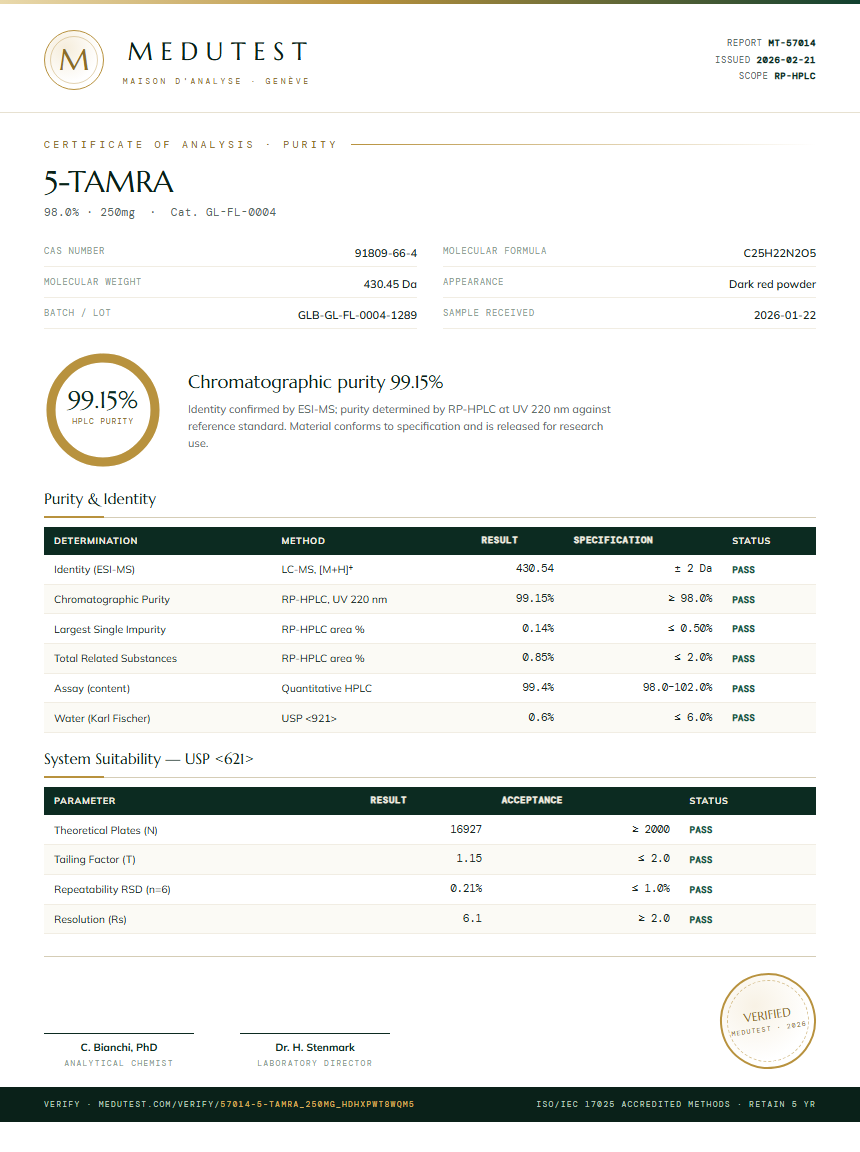Image resolution: width=860 pixels, height=1152 pixels.
Task: Select batch lot GLB-GL-FL-0004-1289
Action: pyautogui.click(x=357, y=314)
